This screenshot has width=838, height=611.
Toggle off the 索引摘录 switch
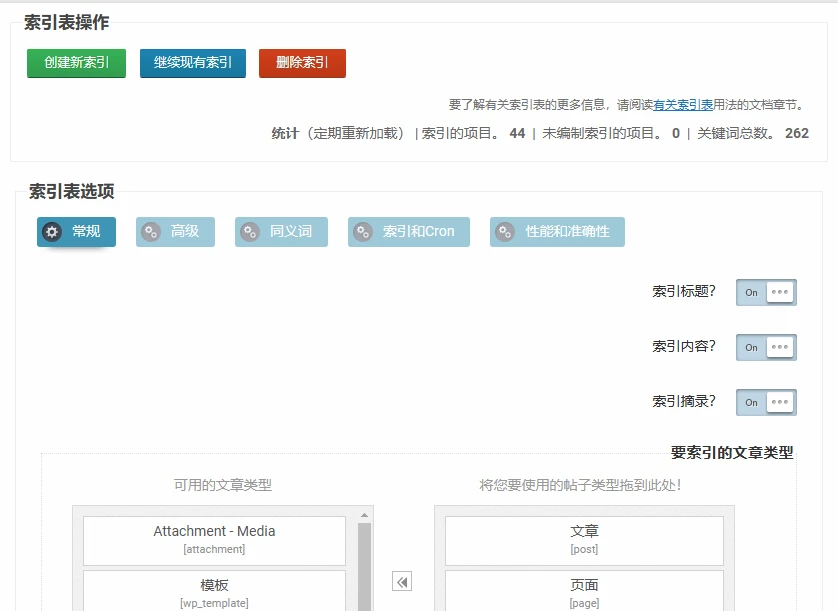coord(751,402)
